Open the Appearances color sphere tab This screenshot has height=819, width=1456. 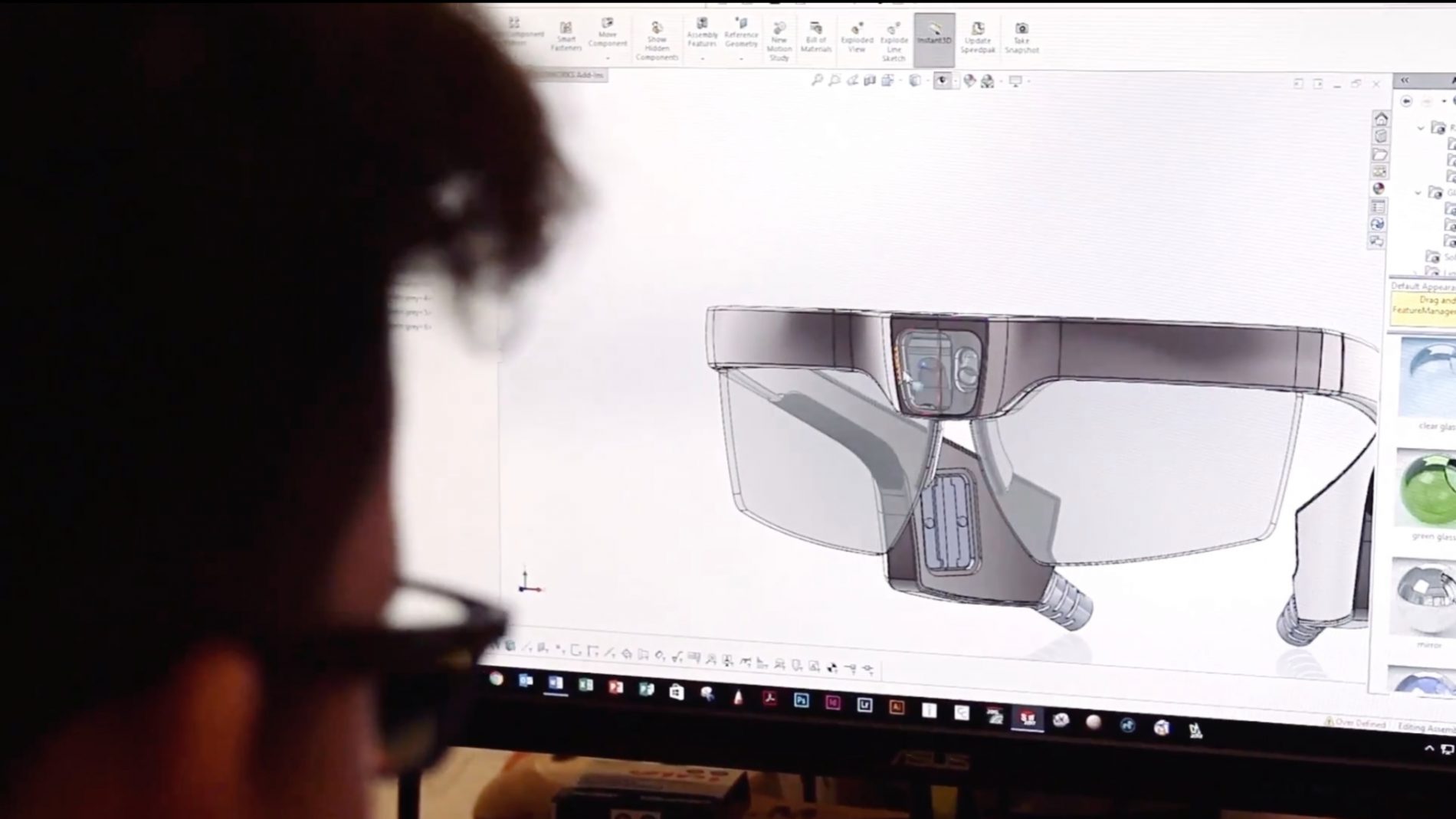pyautogui.click(x=1379, y=188)
